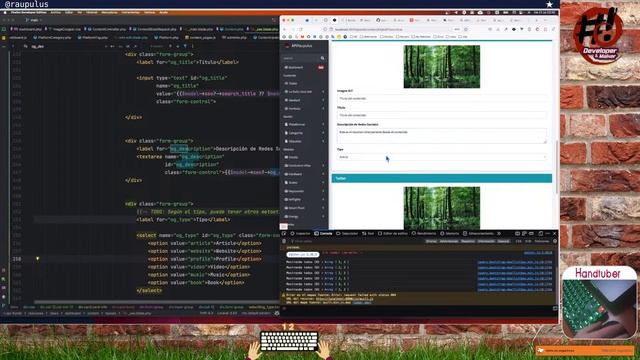Open the Red network tab
The height and width of the screenshot is (360, 640).
[368, 233]
